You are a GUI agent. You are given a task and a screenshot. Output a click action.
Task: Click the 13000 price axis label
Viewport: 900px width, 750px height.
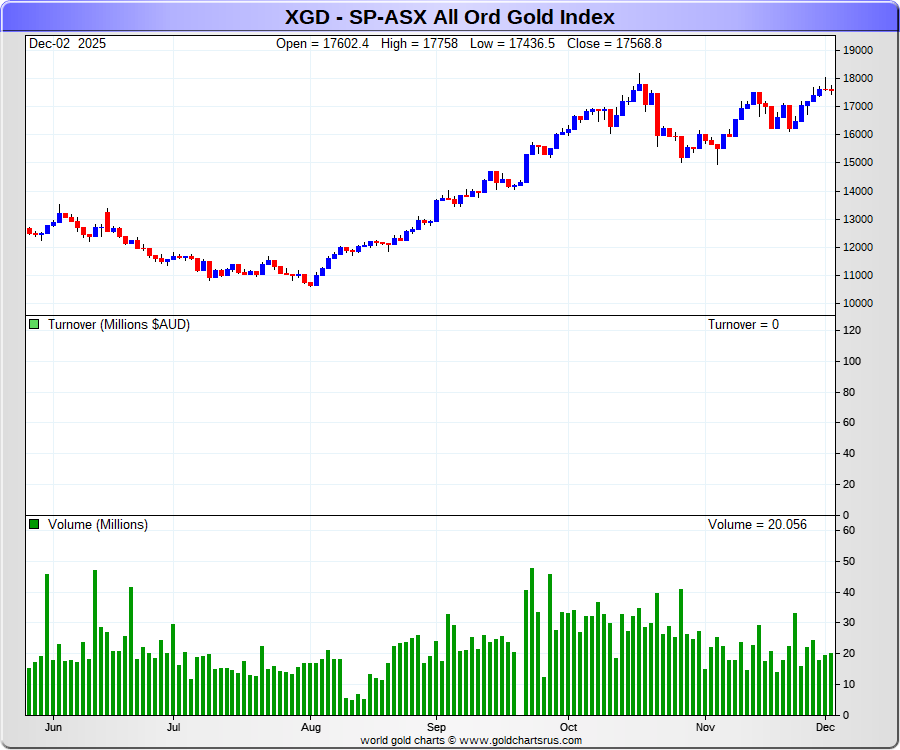[858, 219]
